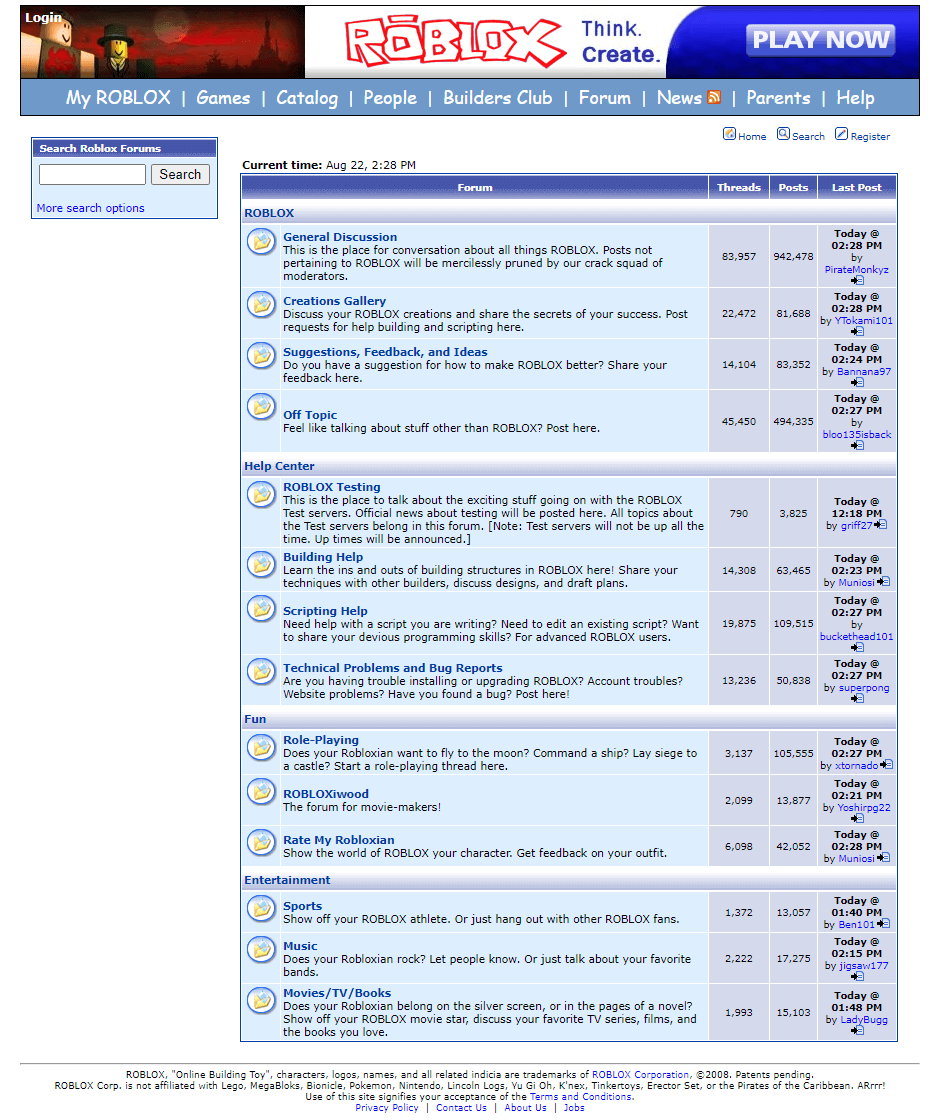Click the Off Topic post count 494,335
The height and width of the screenshot is (1120, 940).
(x=793, y=421)
